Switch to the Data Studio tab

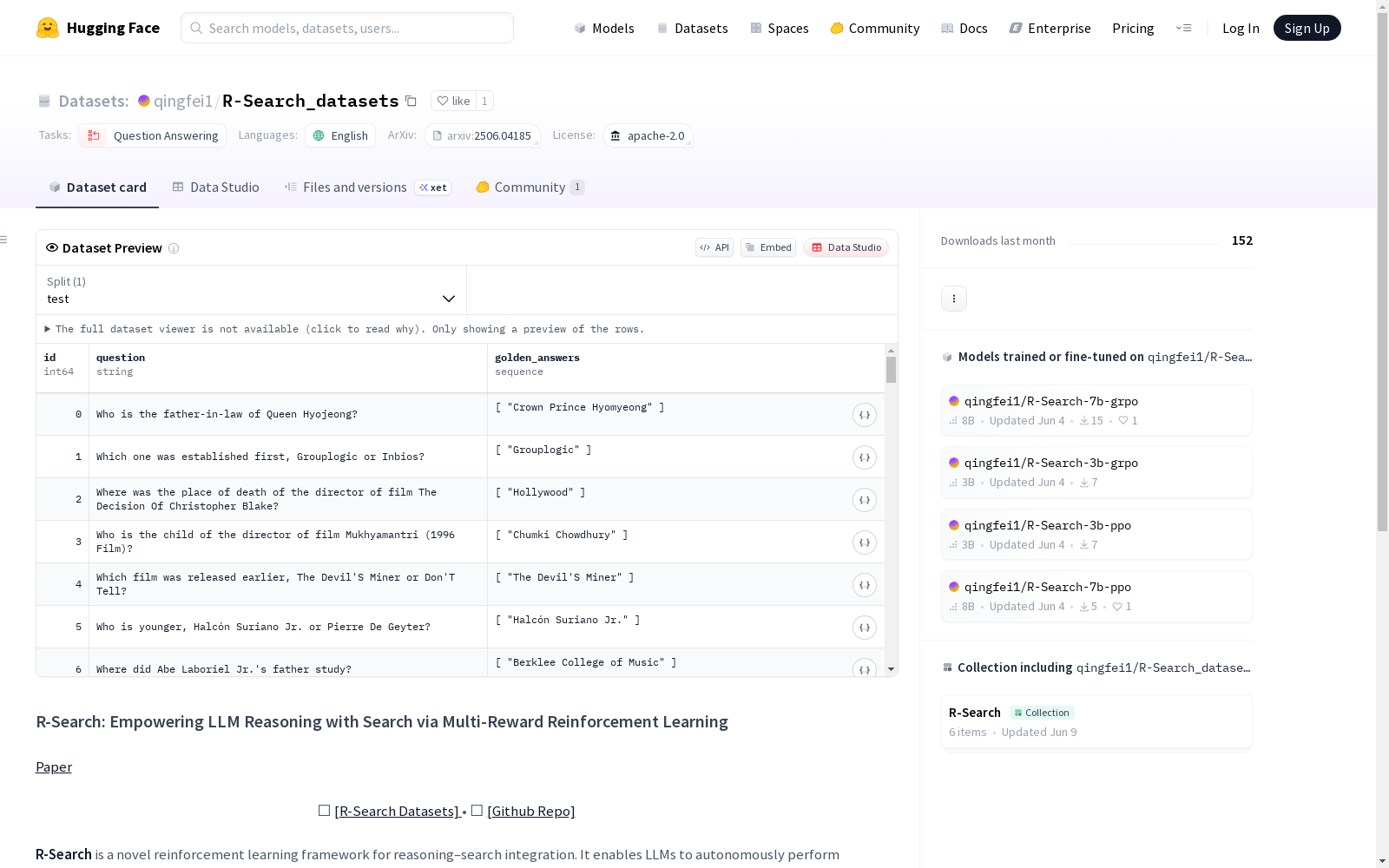pos(216,187)
